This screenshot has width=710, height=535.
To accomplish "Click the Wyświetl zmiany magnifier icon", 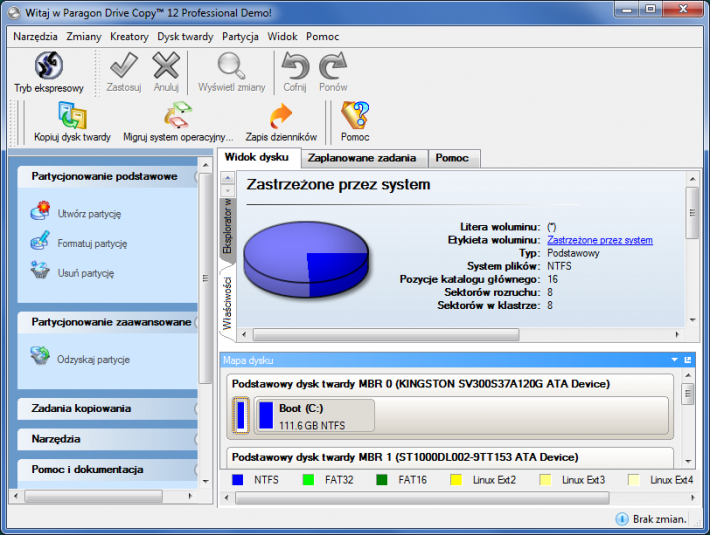I will (x=231, y=66).
